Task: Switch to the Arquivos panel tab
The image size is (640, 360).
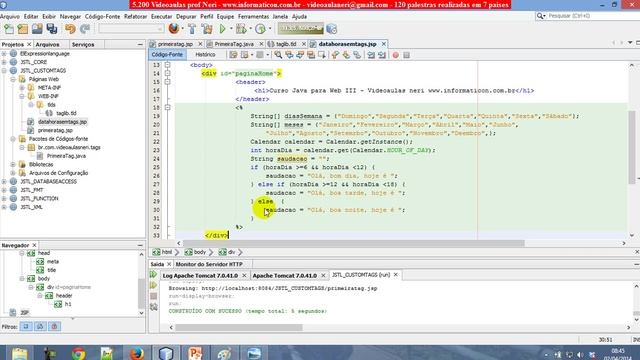Action: [x=47, y=44]
